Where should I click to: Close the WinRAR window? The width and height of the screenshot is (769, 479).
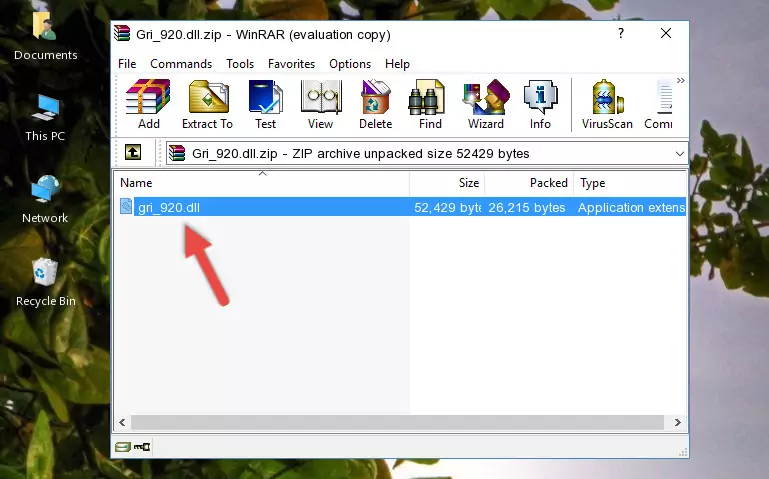pyautogui.click(x=666, y=33)
